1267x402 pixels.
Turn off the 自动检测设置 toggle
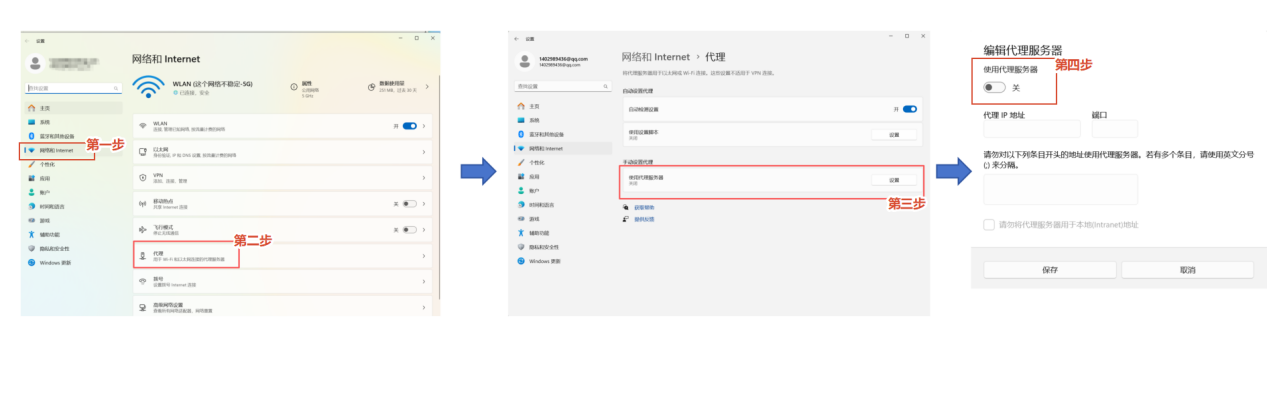tap(910, 108)
